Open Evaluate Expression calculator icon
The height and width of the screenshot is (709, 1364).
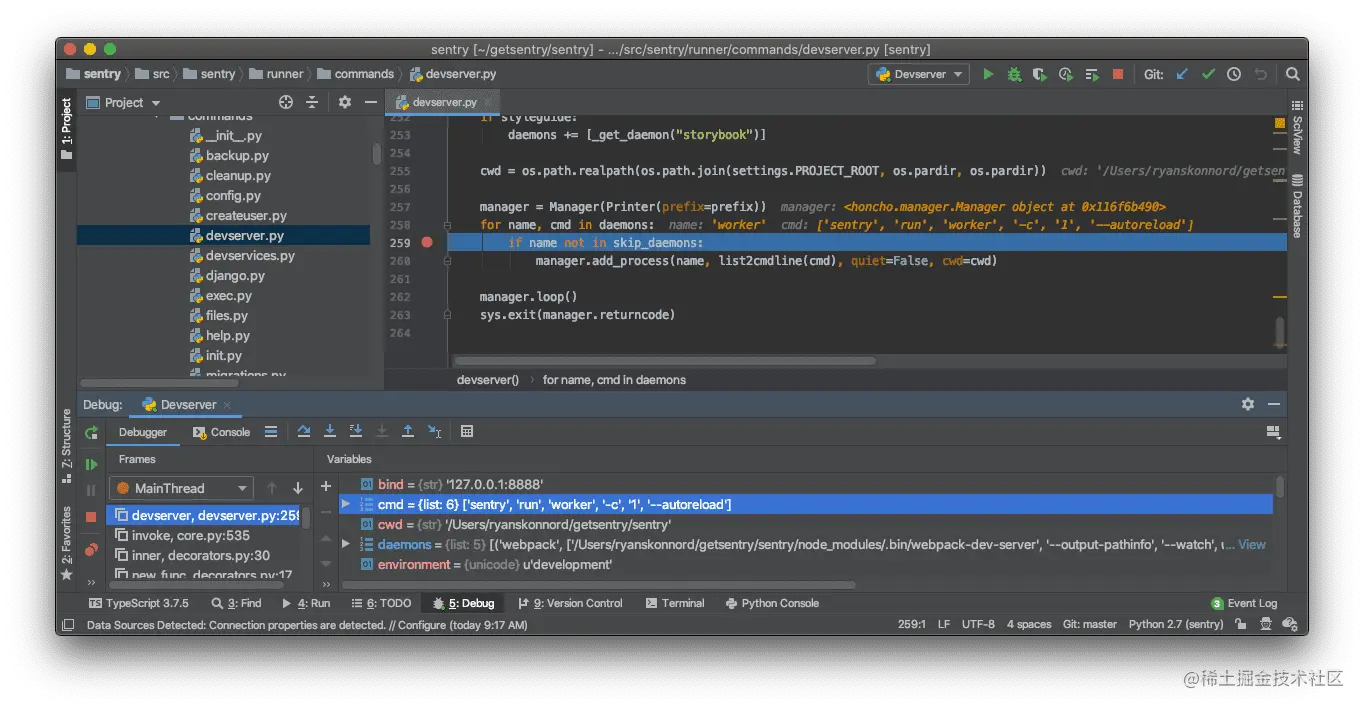pos(467,432)
